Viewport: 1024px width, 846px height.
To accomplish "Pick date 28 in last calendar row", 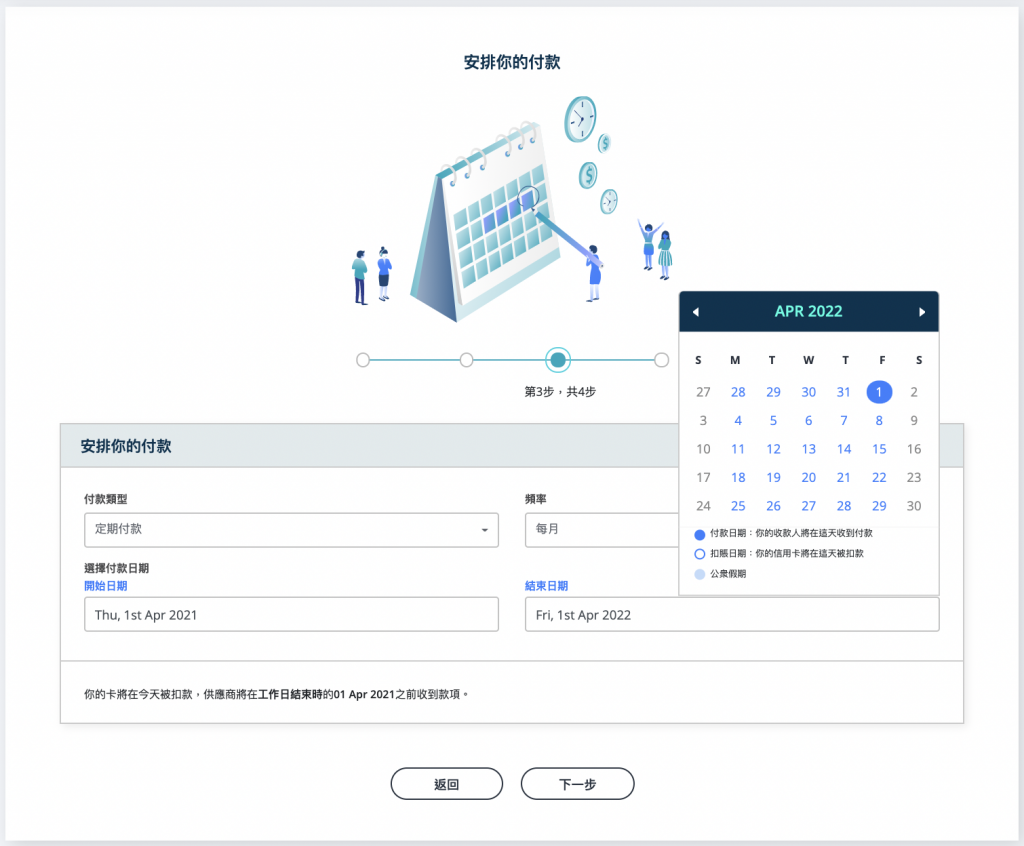I will click(844, 506).
